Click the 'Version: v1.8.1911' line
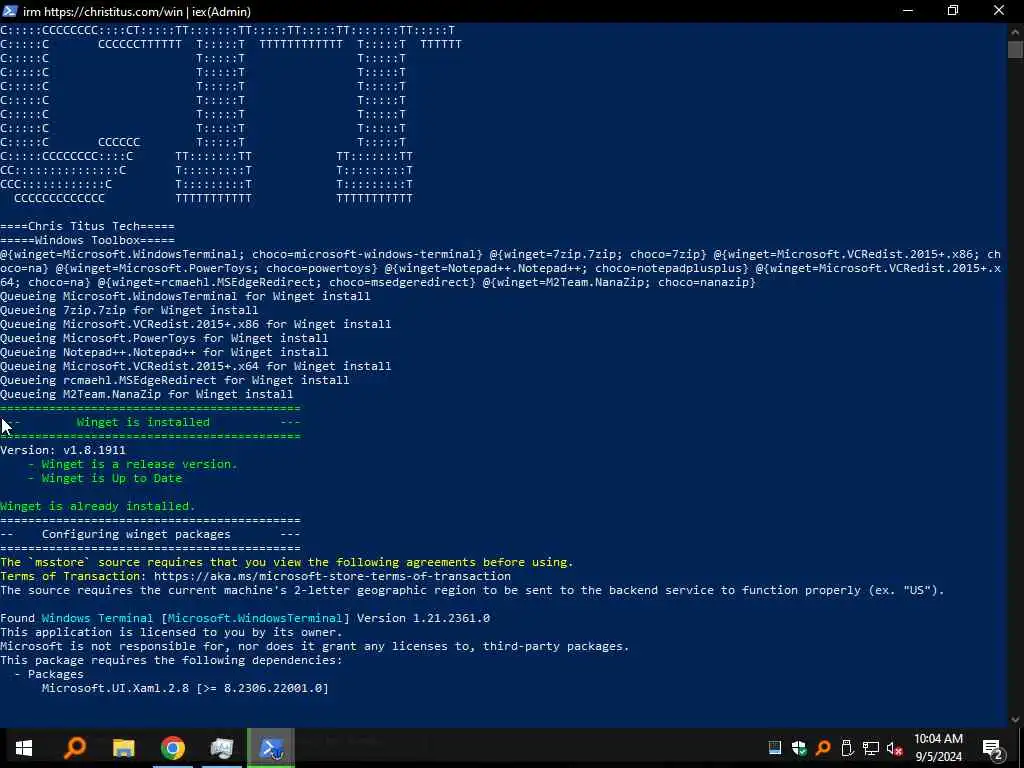The width and height of the screenshot is (1024, 768). click(x=63, y=450)
